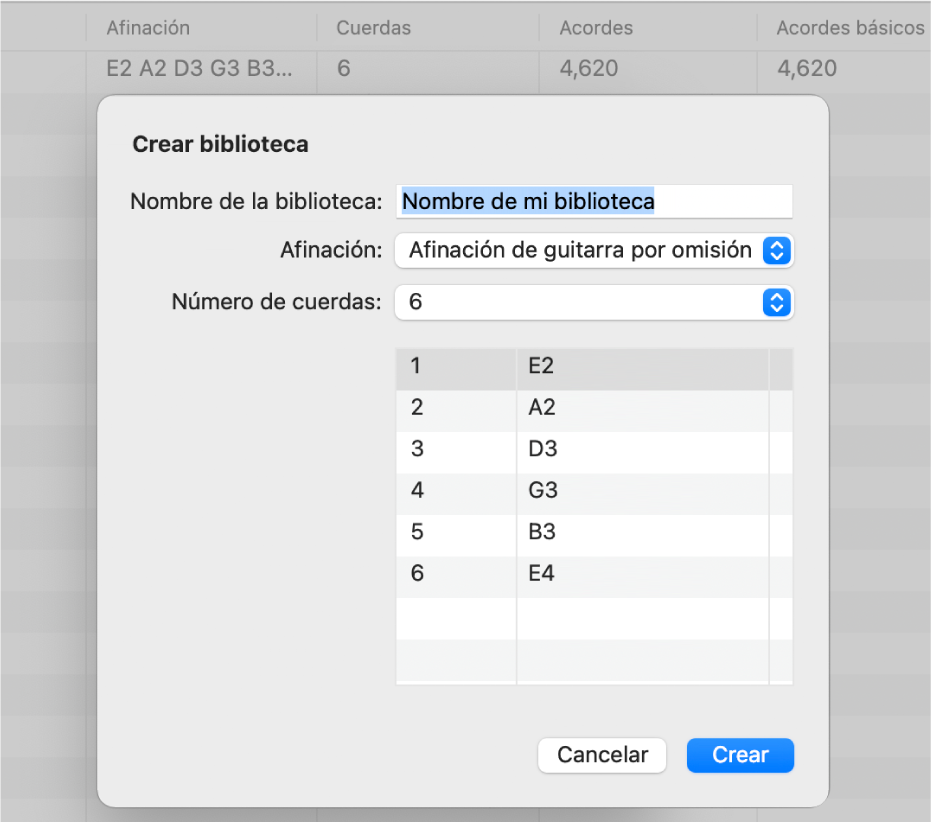
Task: Click the Cancelar button
Action: [x=602, y=755]
